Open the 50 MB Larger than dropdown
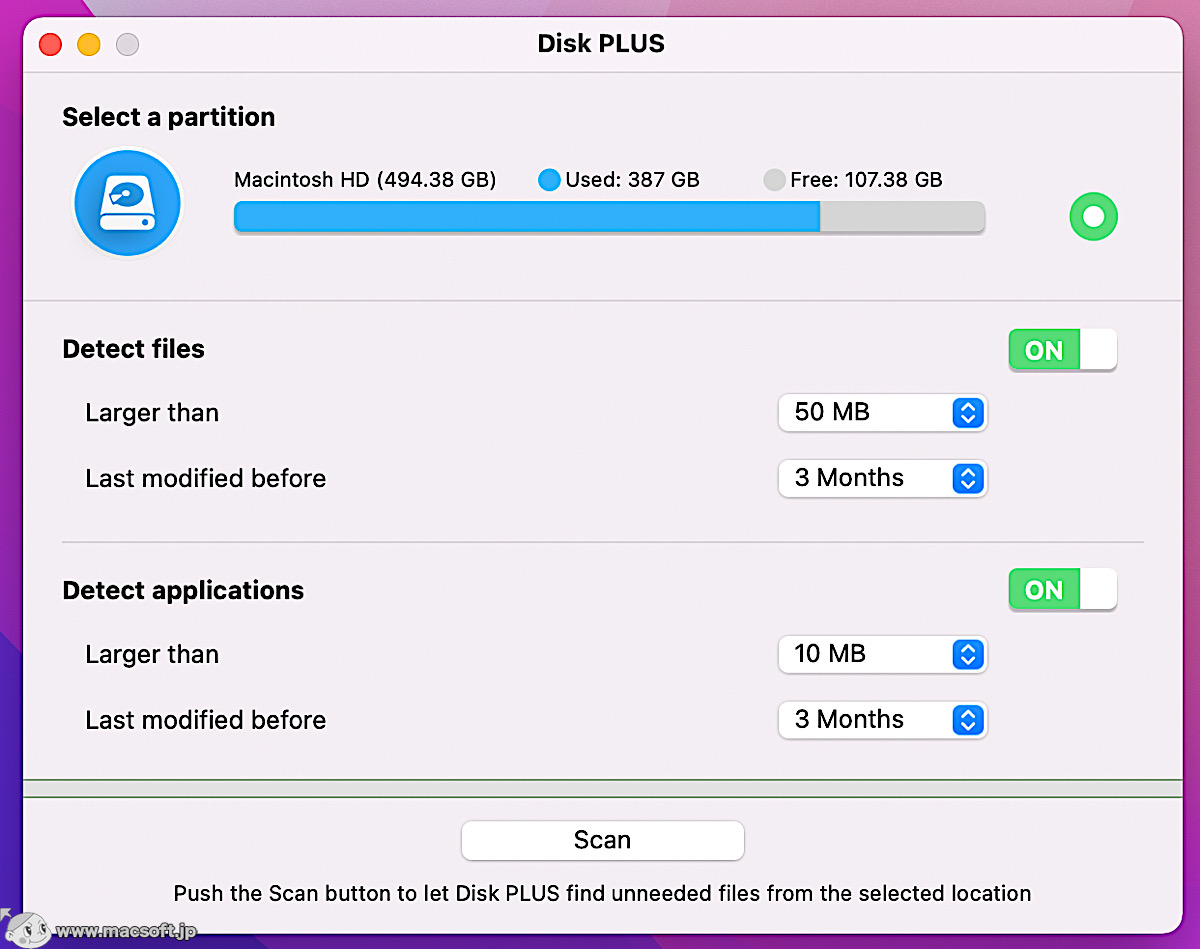This screenshot has width=1200, height=949. (x=870, y=412)
